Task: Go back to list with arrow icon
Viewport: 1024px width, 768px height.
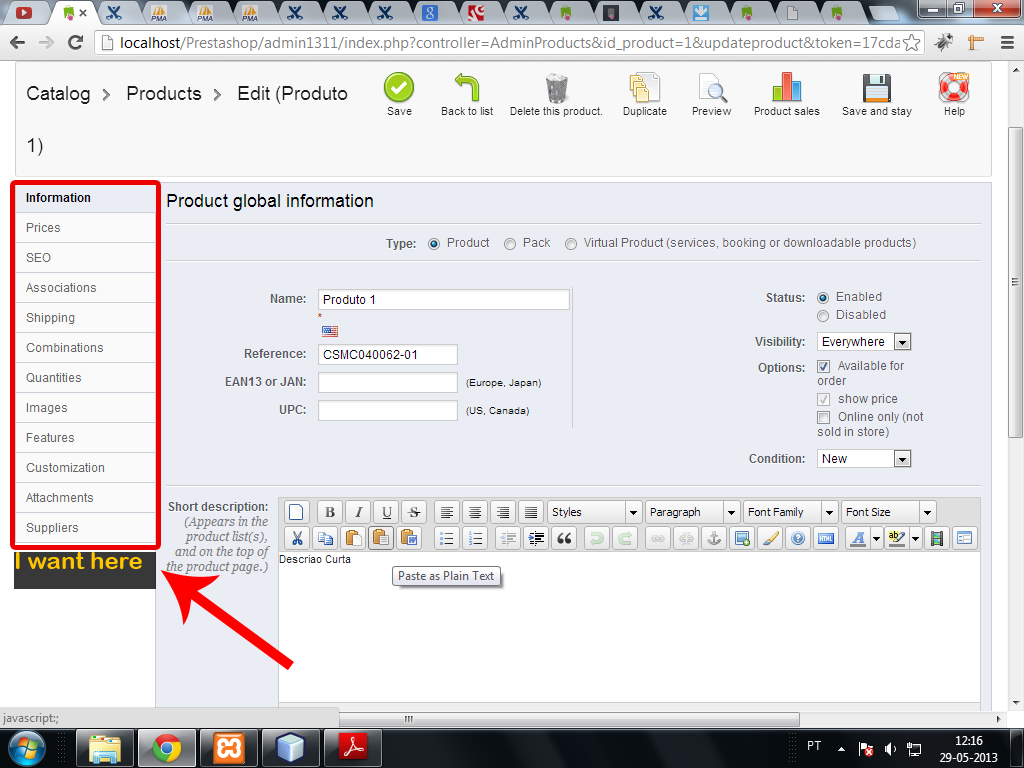Action: [467, 87]
